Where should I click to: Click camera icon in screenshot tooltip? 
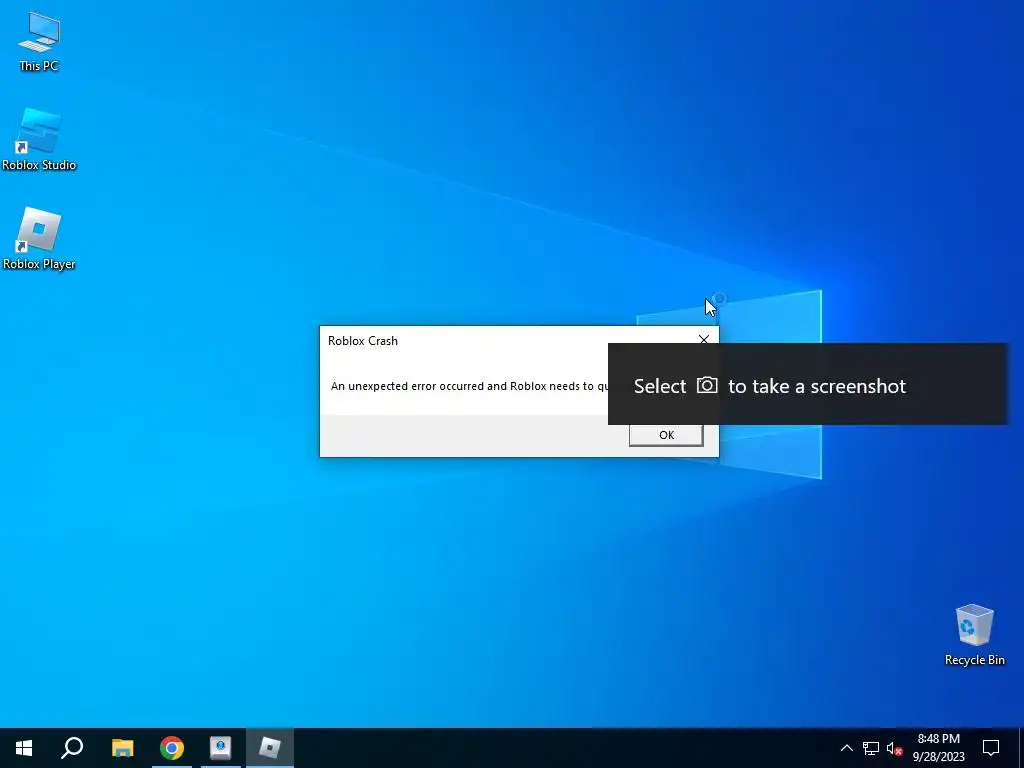click(x=707, y=385)
